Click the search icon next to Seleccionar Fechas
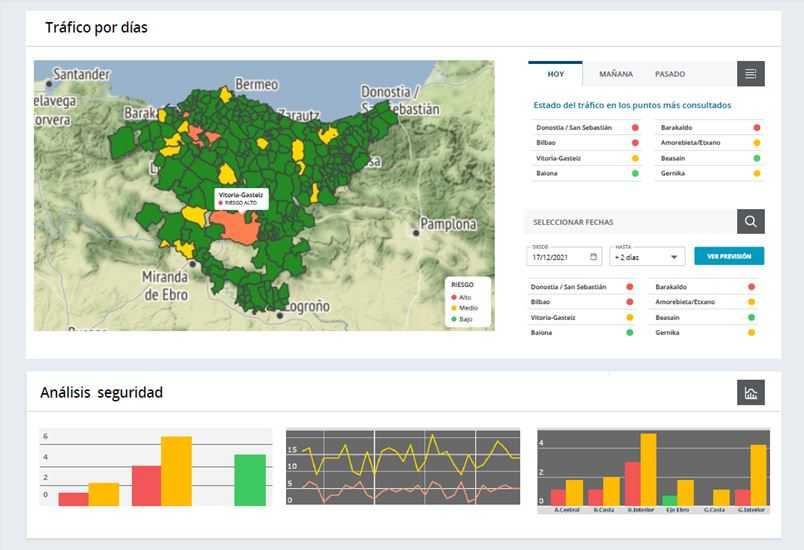The width and height of the screenshot is (804, 550). tap(751, 221)
